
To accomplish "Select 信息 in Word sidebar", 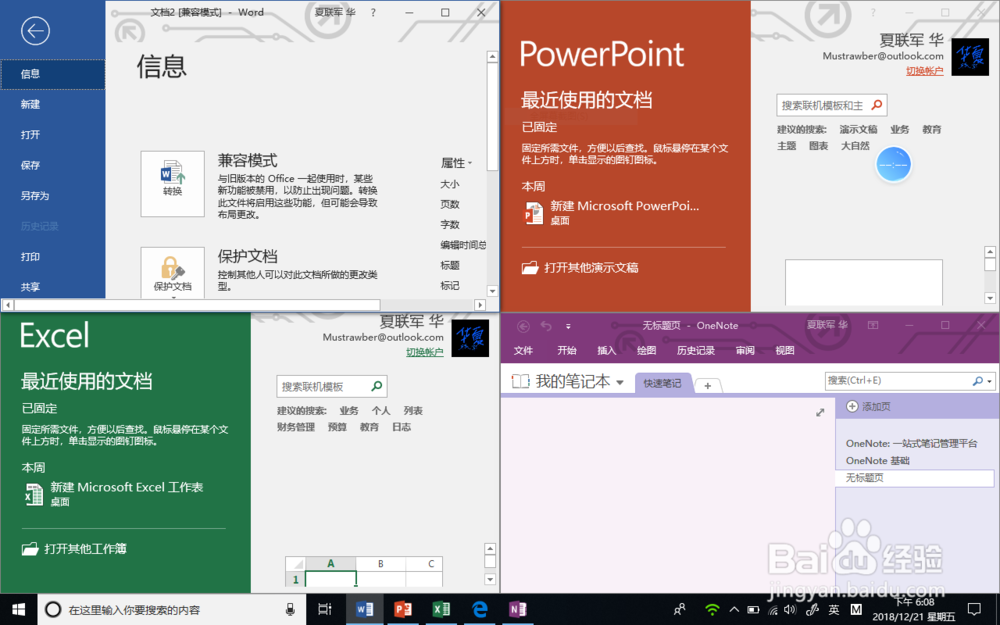I will pyautogui.click(x=52, y=74).
